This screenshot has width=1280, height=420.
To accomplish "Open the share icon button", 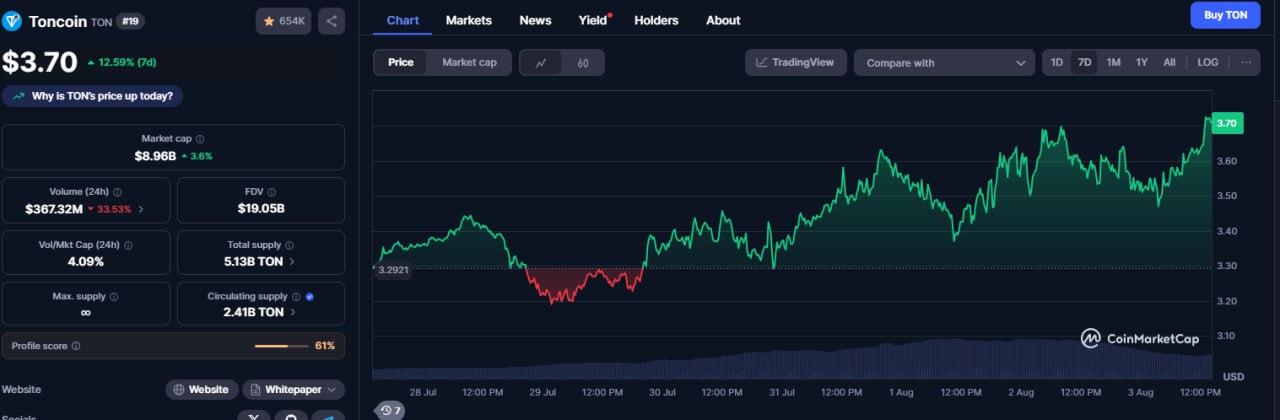I will pyautogui.click(x=332, y=21).
